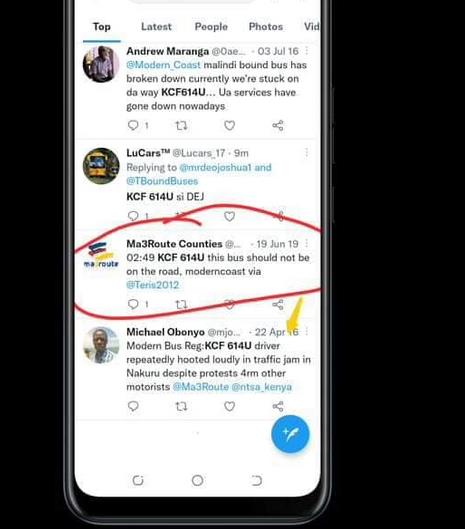Switch to the People tab
Image resolution: width=465 pixels, height=529 pixels.
[211, 27]
